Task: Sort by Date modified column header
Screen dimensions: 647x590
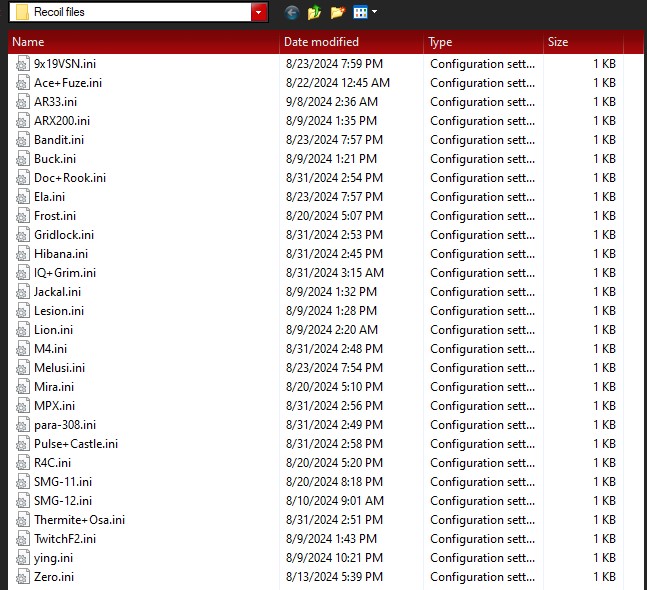Action: click(x=352, y=42)
